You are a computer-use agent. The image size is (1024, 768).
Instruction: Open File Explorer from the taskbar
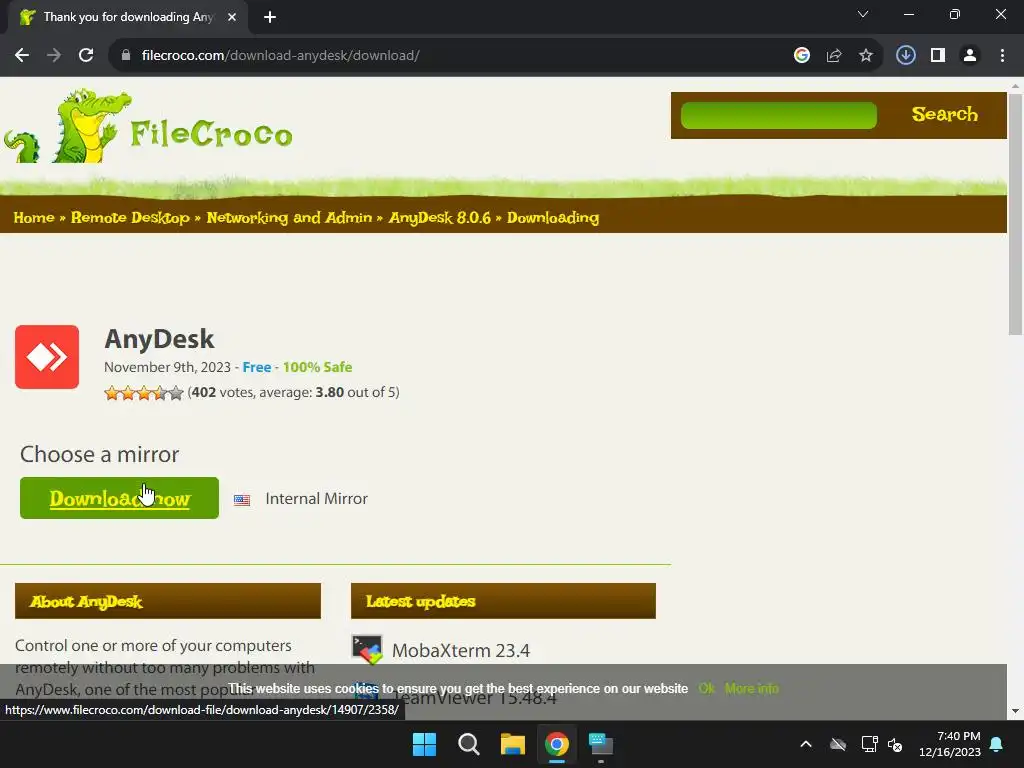tap(513, 744)
